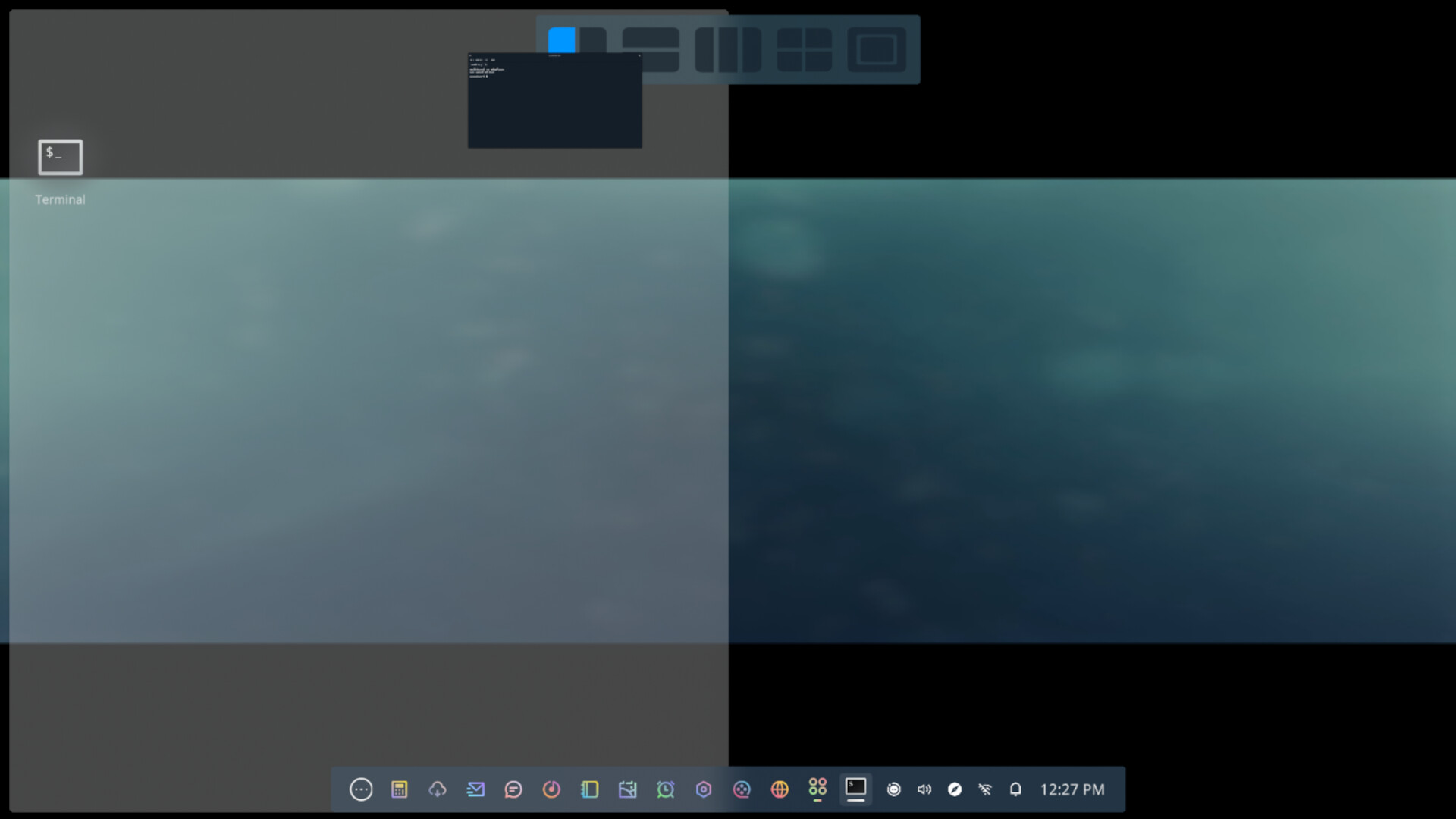Launch the Mail application

[x=475, y=789]
